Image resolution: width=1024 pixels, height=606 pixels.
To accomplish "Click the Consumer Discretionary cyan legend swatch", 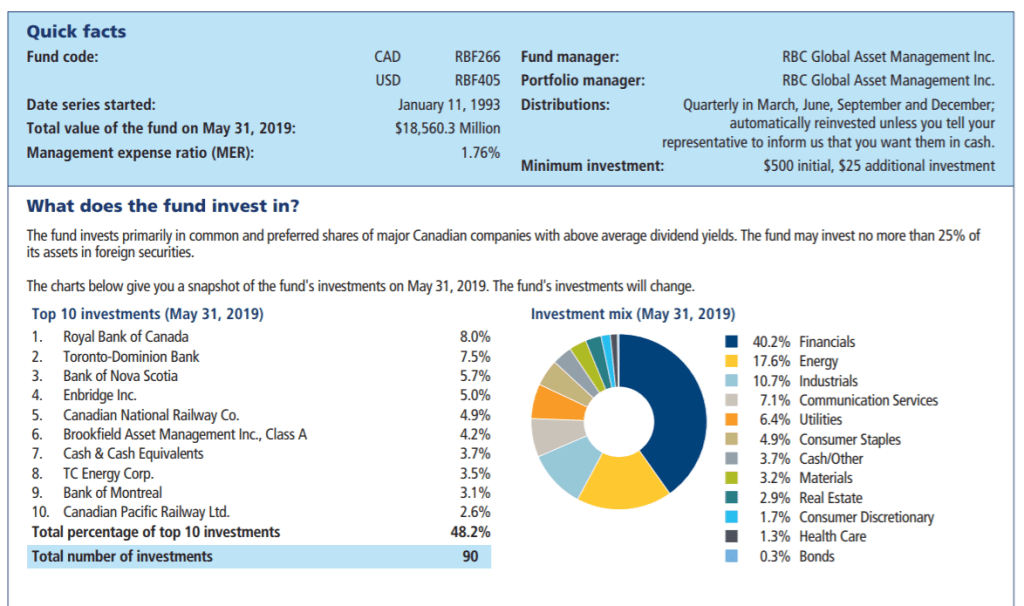I will 733,517.
